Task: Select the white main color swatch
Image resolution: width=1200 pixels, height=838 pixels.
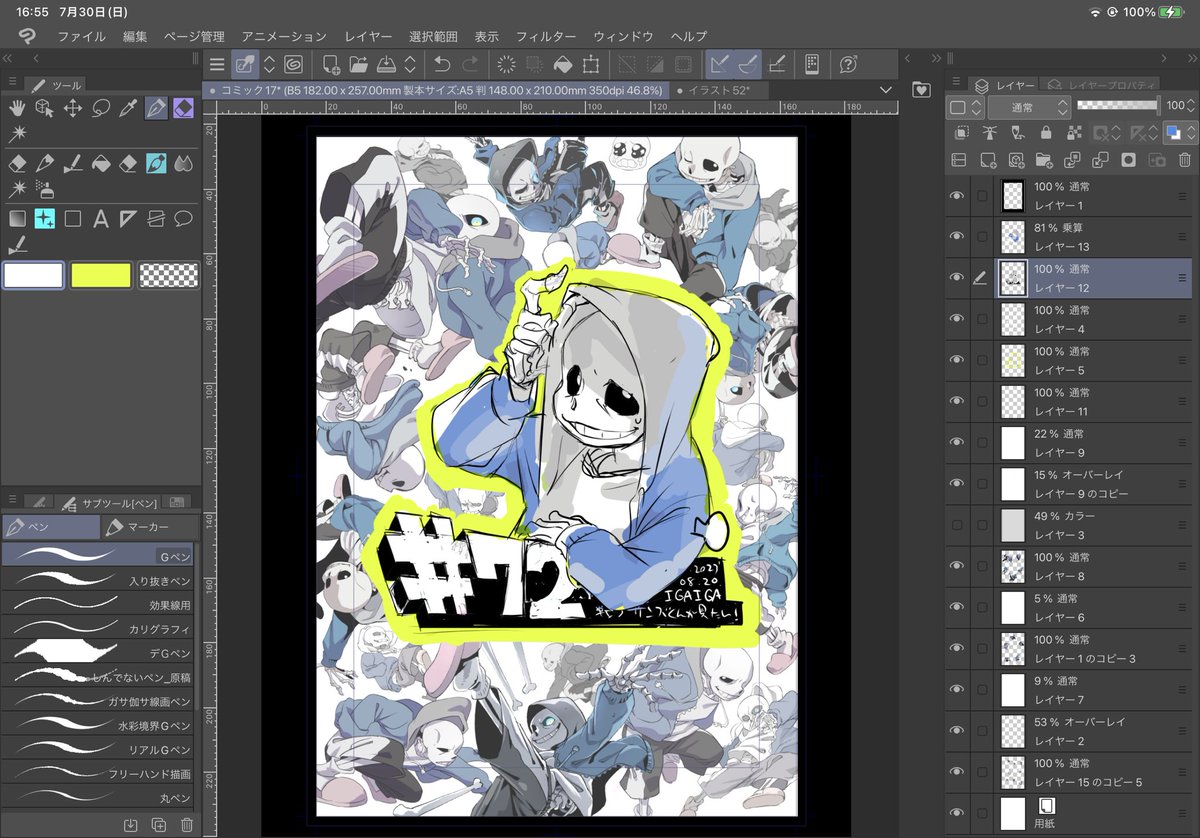Action: tap(33, 275)
